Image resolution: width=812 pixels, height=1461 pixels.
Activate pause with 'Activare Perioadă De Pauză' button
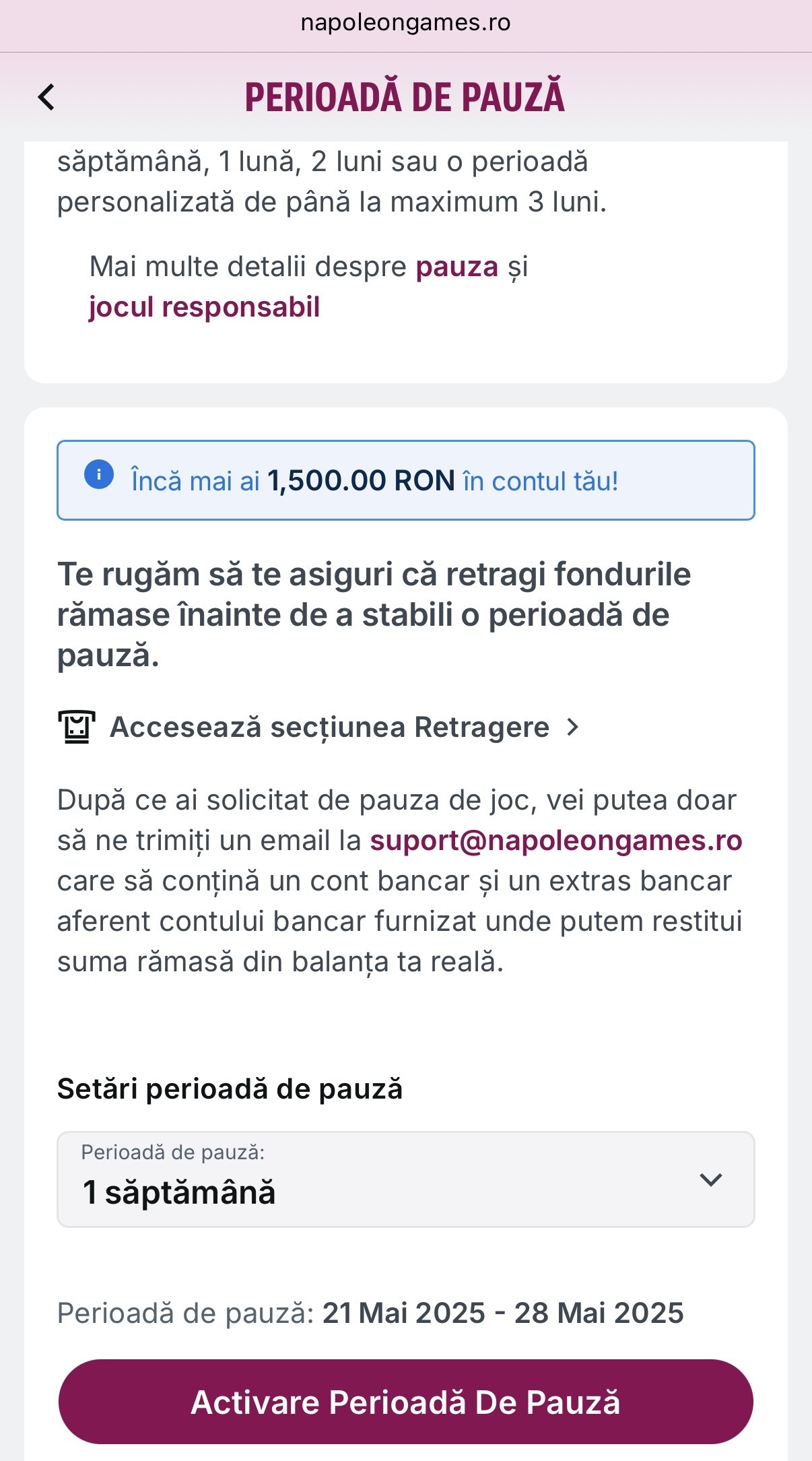406,1402
